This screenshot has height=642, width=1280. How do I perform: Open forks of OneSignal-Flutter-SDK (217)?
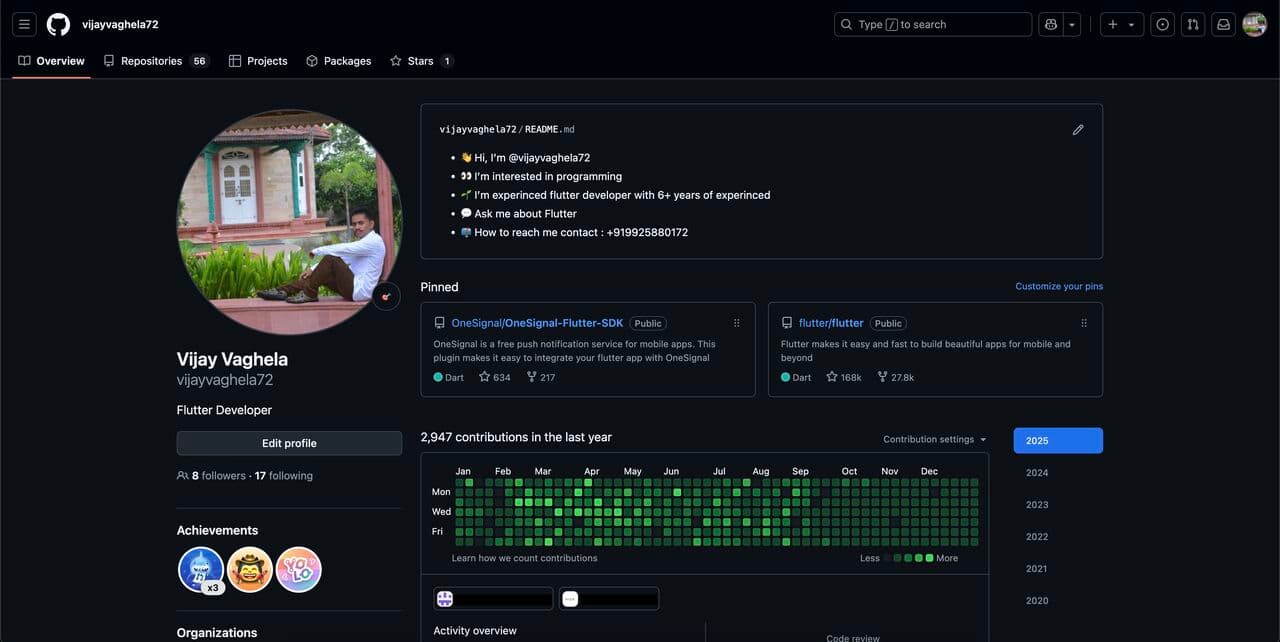pyautogui.click(x=541, y=377)
